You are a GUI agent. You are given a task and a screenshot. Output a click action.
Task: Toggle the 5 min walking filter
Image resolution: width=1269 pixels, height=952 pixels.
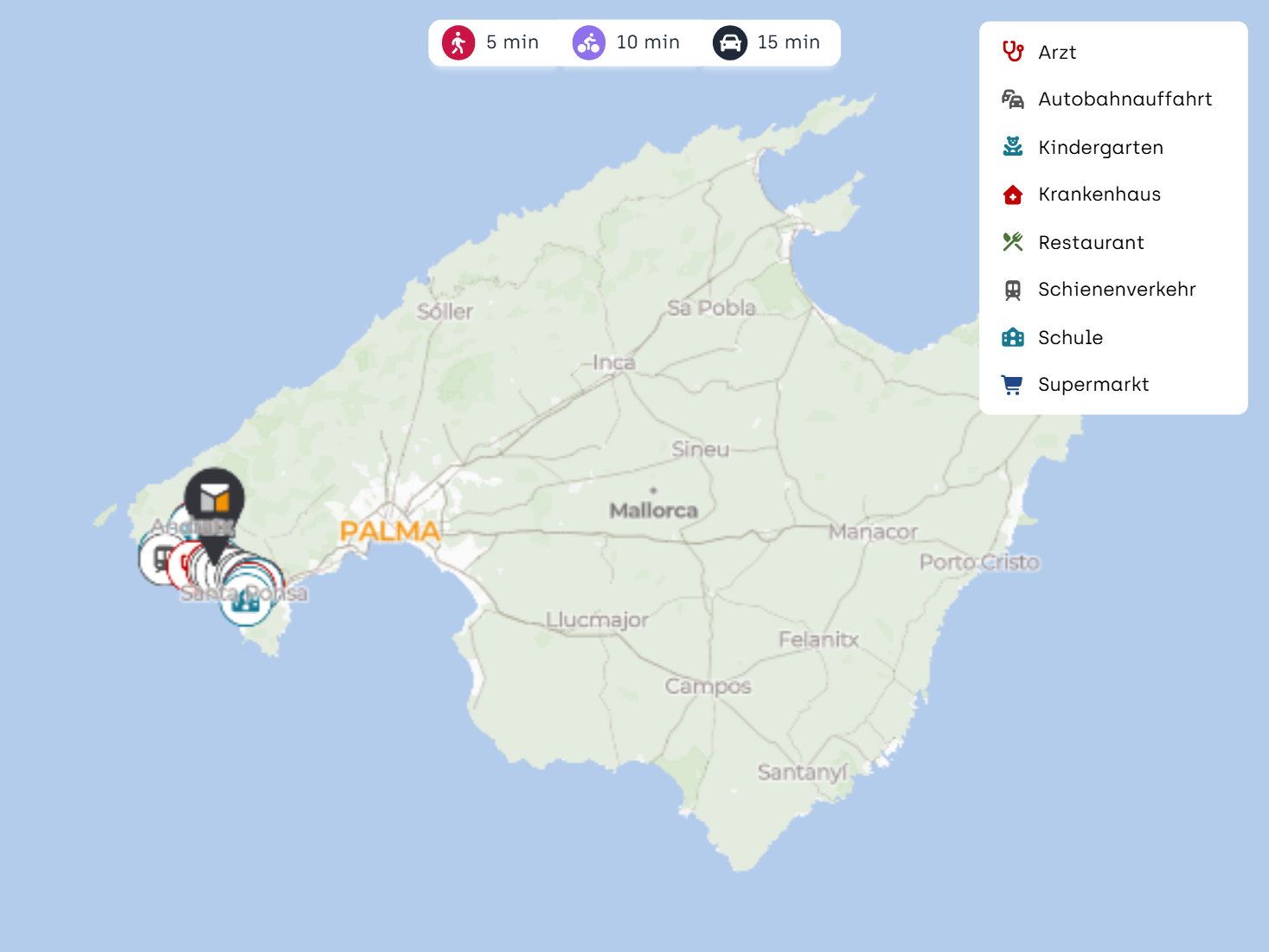click(x=490, y=42)
